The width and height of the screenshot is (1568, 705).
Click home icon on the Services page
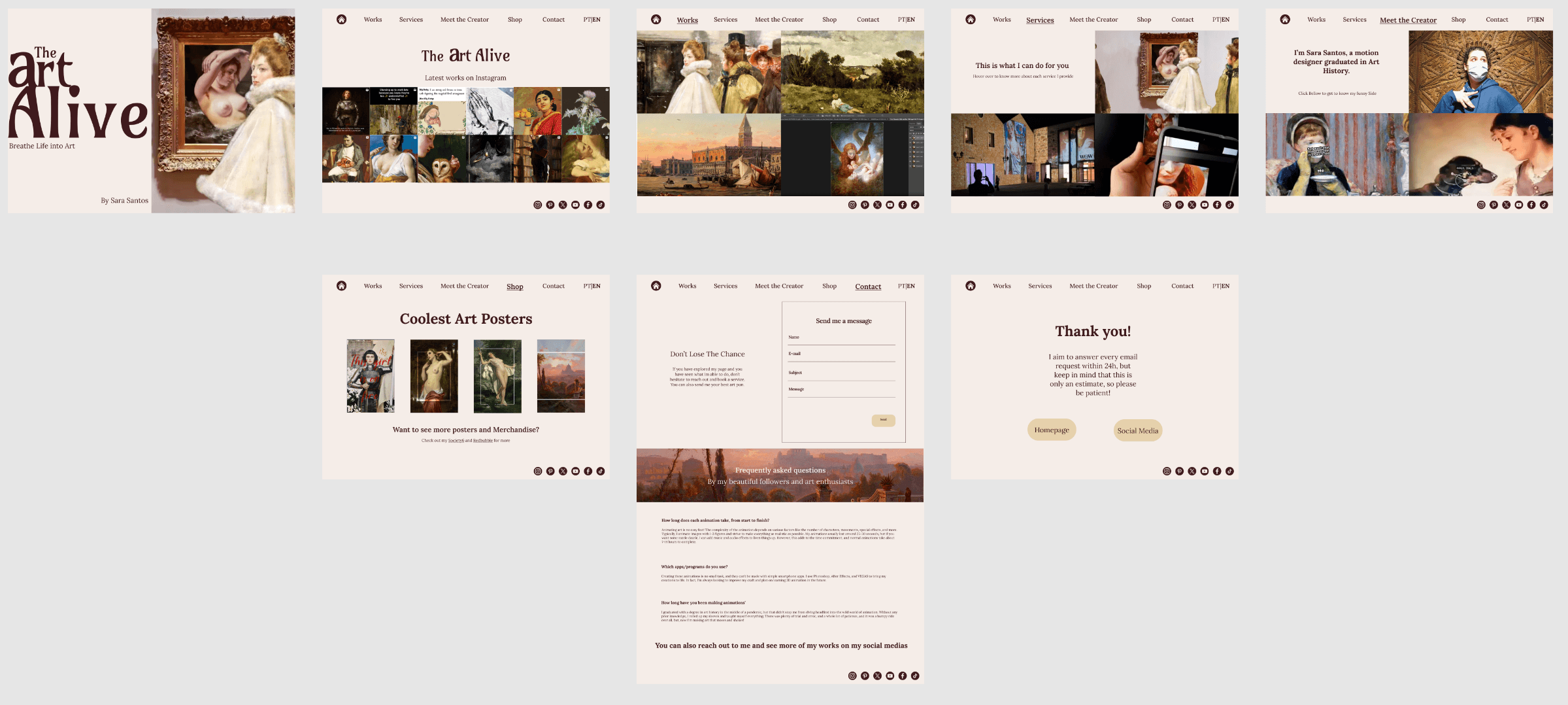pos(971,20)
